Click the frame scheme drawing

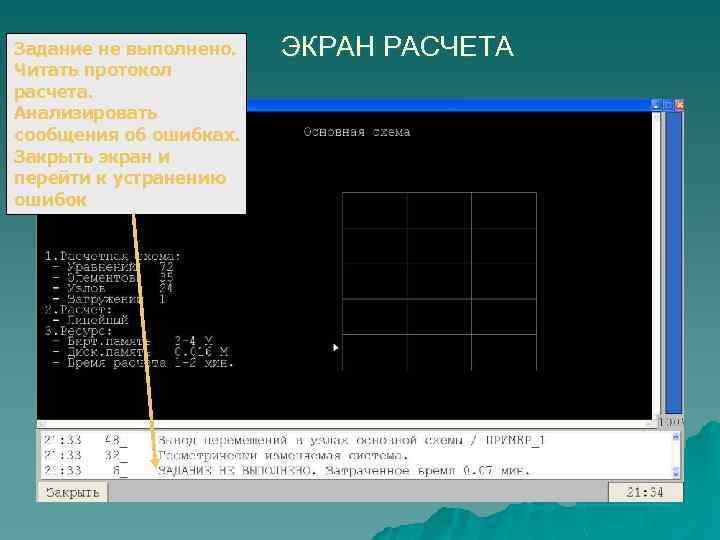pos(439,281)
